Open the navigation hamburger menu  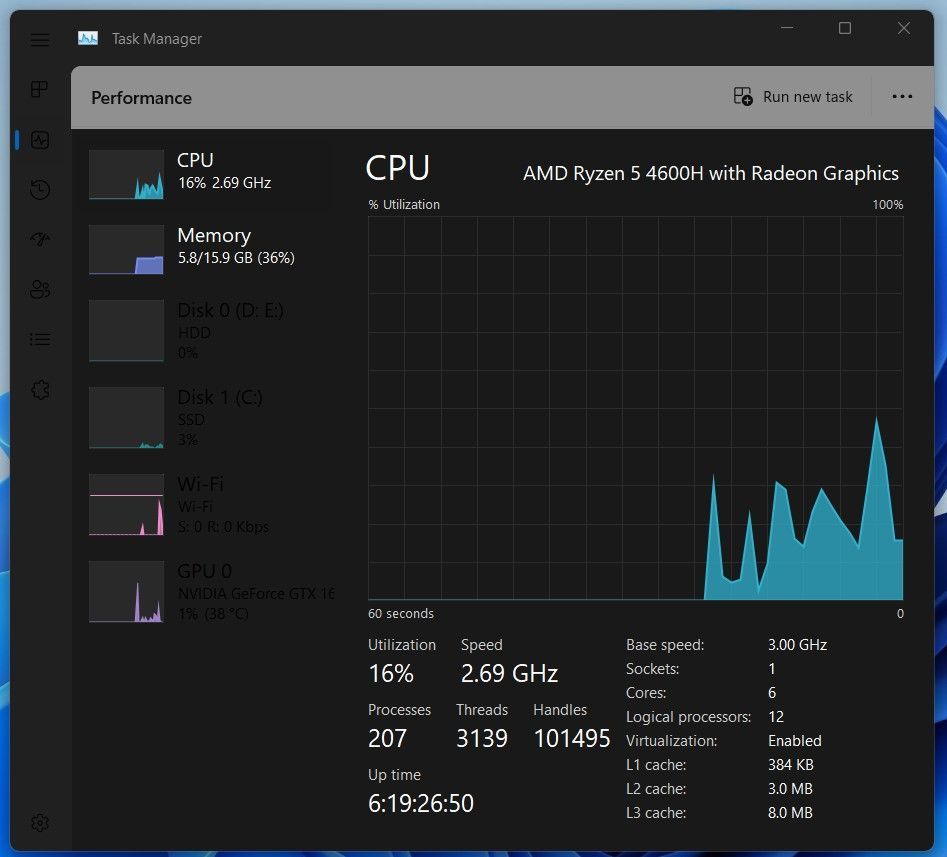click(x=40, y=40)
